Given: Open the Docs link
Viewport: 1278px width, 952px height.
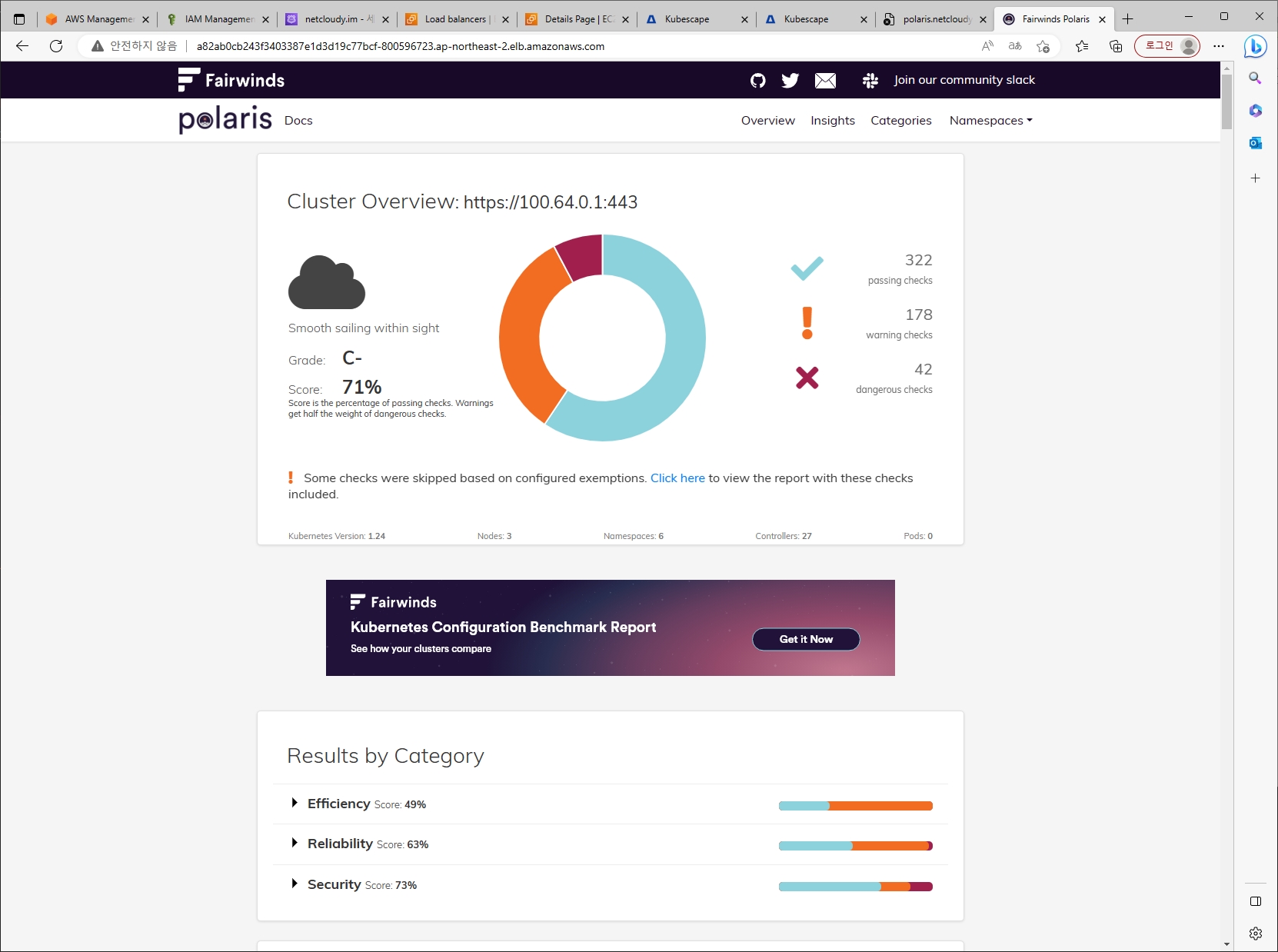Looking at the screenshot, I should 298,121.
